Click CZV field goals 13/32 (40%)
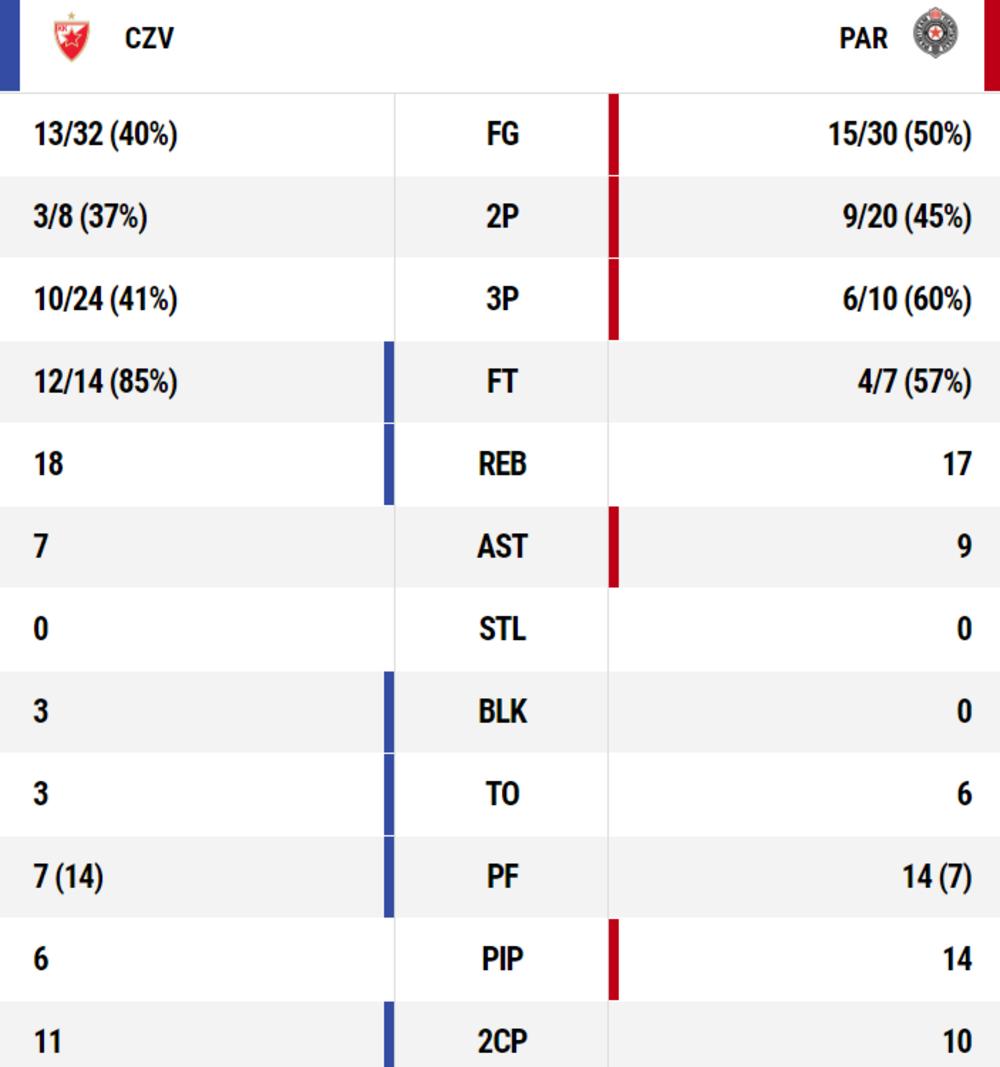Image resolution: width=1000 pixels, height=1067 pixels. click(105, 135)
